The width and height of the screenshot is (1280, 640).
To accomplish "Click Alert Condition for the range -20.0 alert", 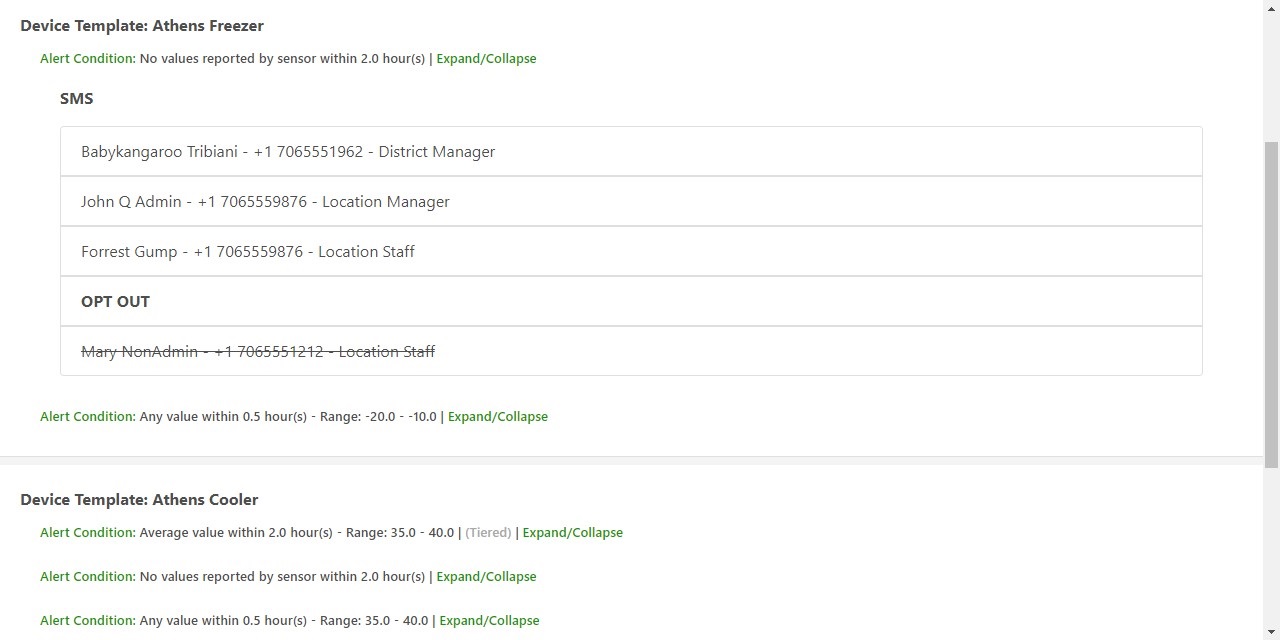I will (87, 416).
